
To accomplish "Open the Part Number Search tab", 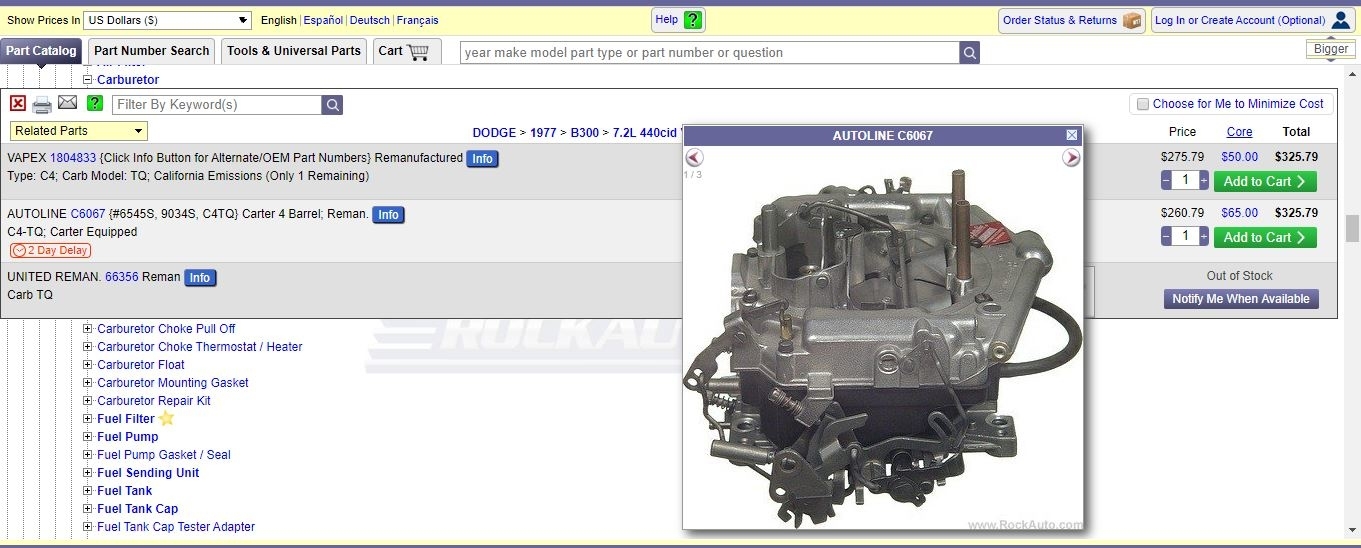I will [152, 51].
